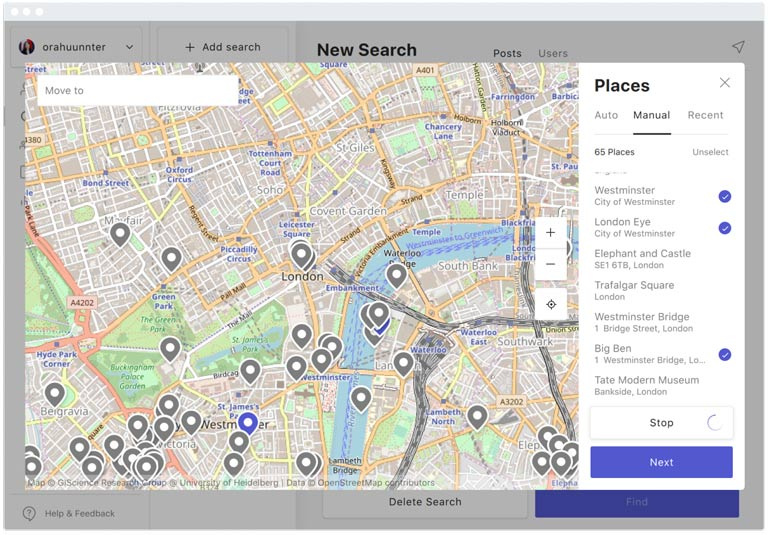The width and height of the screenshot is (768, 535).
Task: Click the map pin near Mayfair
Action: [120, 235]
